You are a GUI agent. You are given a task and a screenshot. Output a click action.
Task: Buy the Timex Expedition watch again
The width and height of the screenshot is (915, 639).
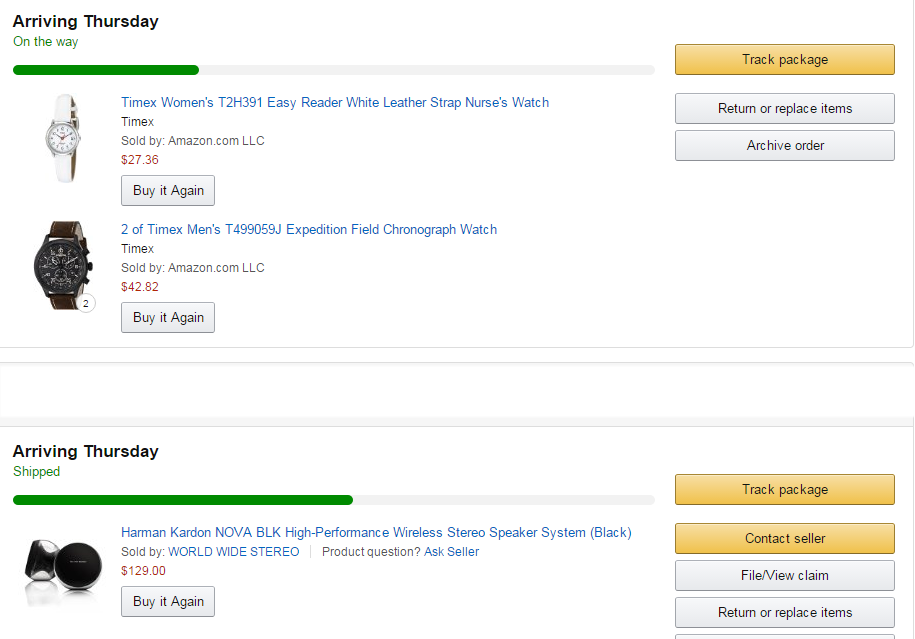click(168, 317)
